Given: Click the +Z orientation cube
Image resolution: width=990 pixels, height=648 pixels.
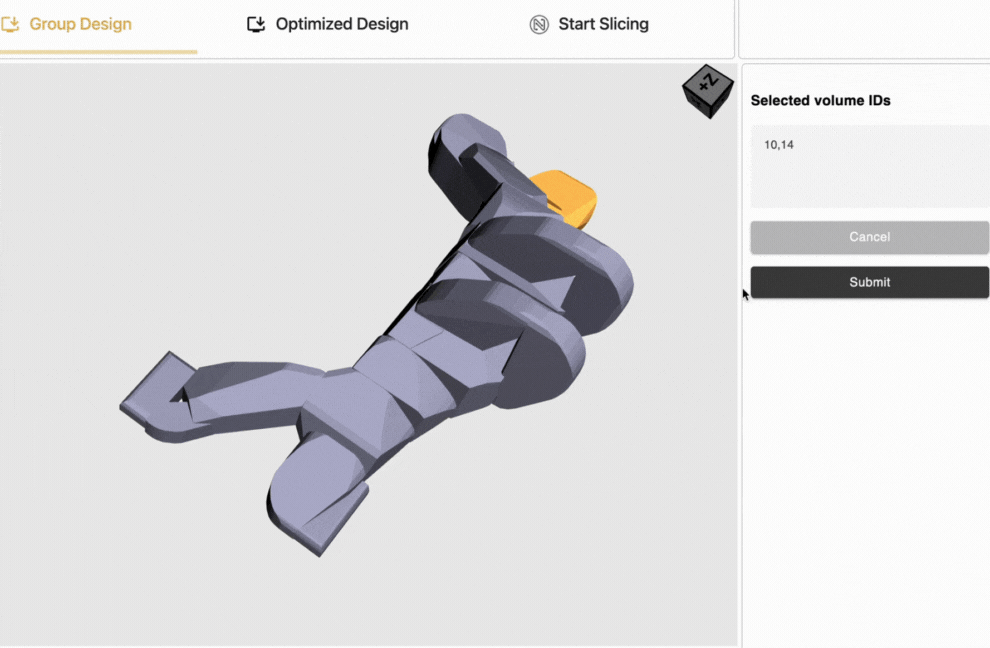Looking at the screenshot, I should tap(707, 92).
